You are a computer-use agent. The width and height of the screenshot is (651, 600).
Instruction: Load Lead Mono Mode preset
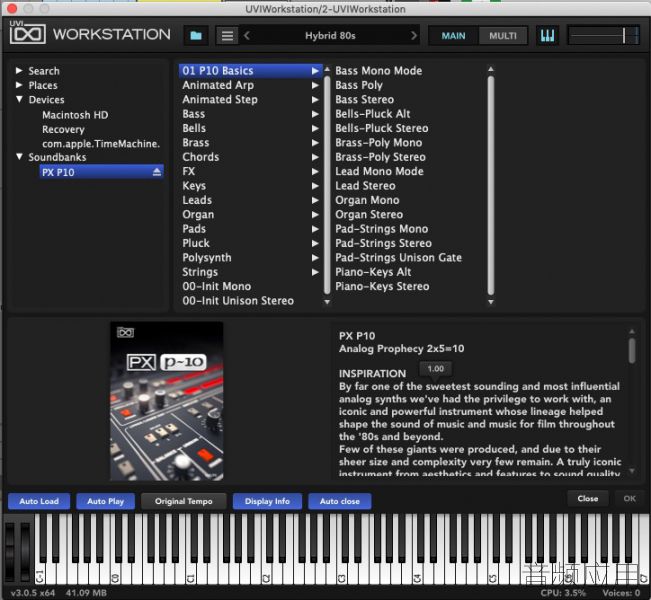379,171
